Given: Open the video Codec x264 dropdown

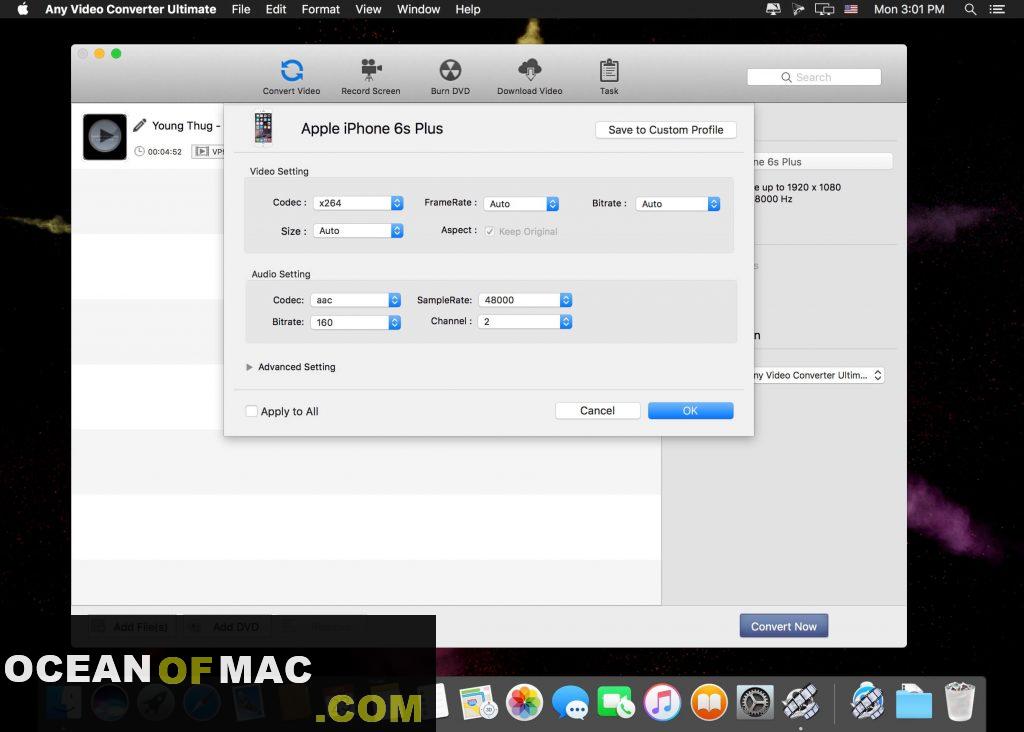Looking at the screenshot, I should (x=358, y=203).
